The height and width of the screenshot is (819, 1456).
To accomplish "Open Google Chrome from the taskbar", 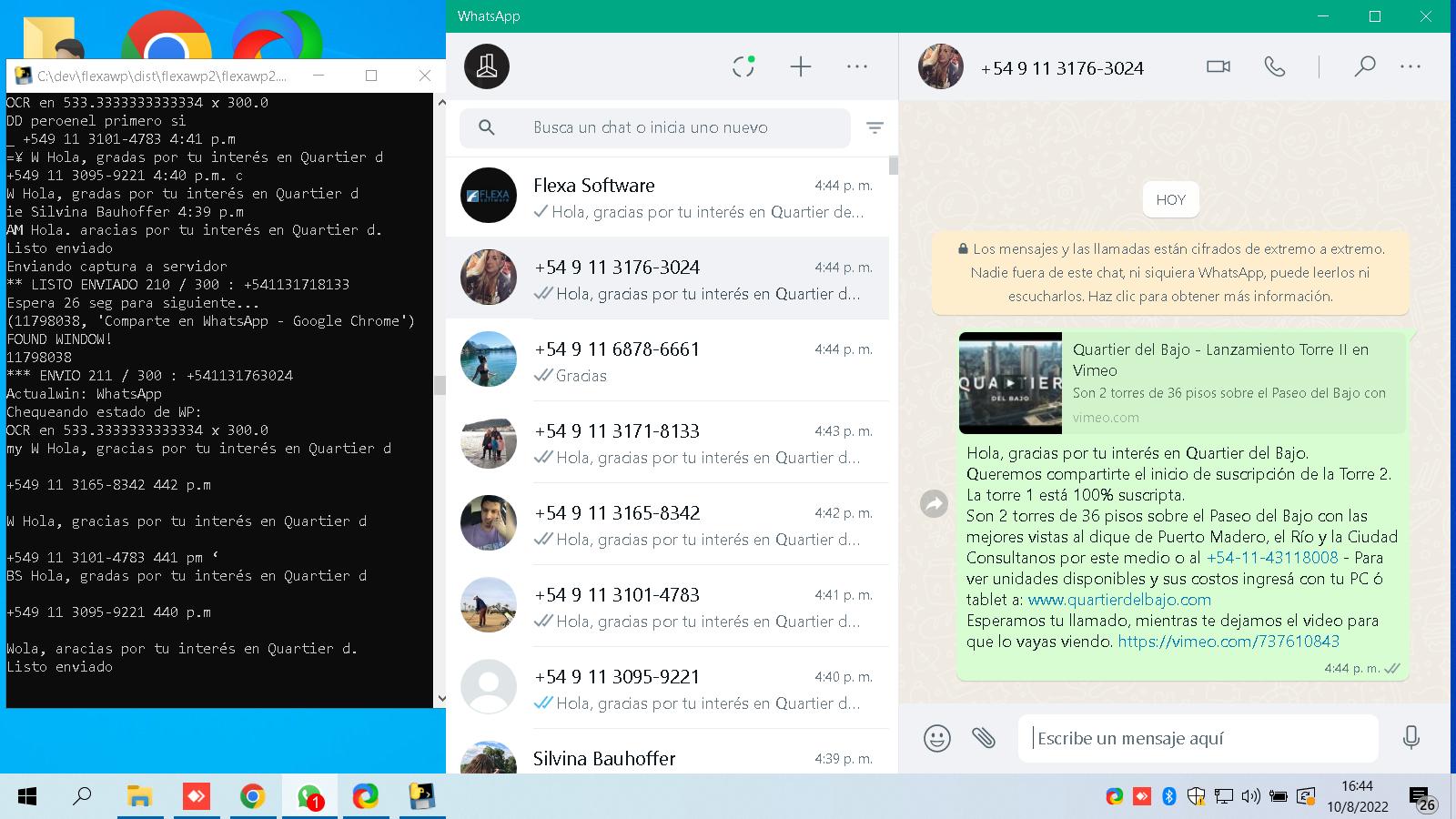I will pos(252,797).
